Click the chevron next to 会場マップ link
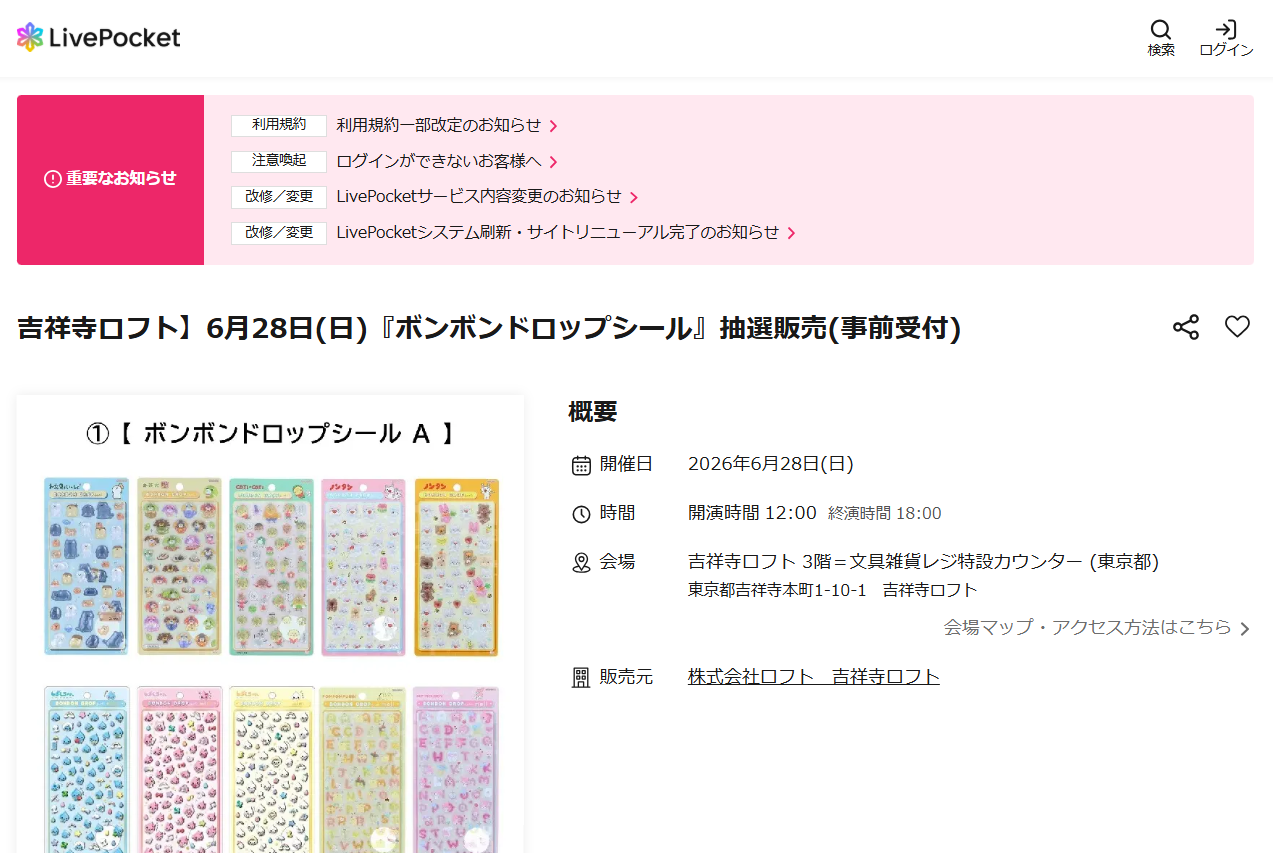The width and height of the screenshot is (1273, 853). click(1244, 629)
